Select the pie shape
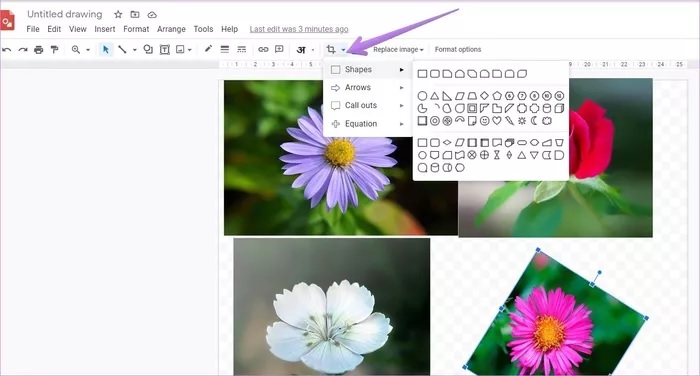 point(422,108)
